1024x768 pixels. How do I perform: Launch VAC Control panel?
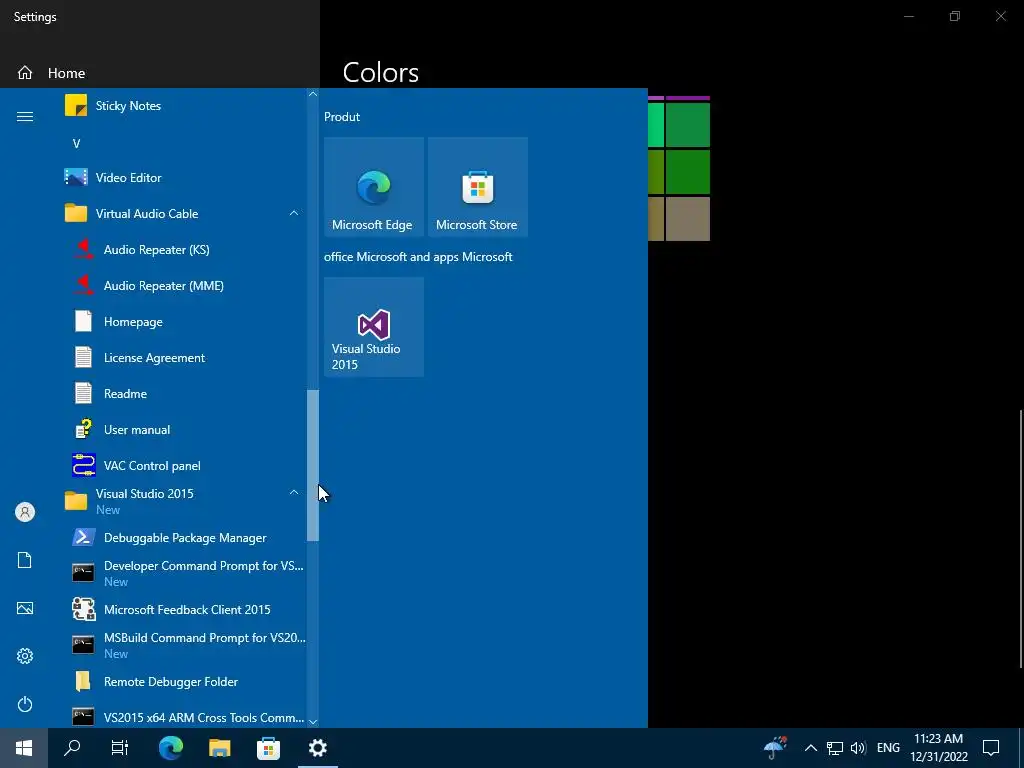(x=183, y=465)
